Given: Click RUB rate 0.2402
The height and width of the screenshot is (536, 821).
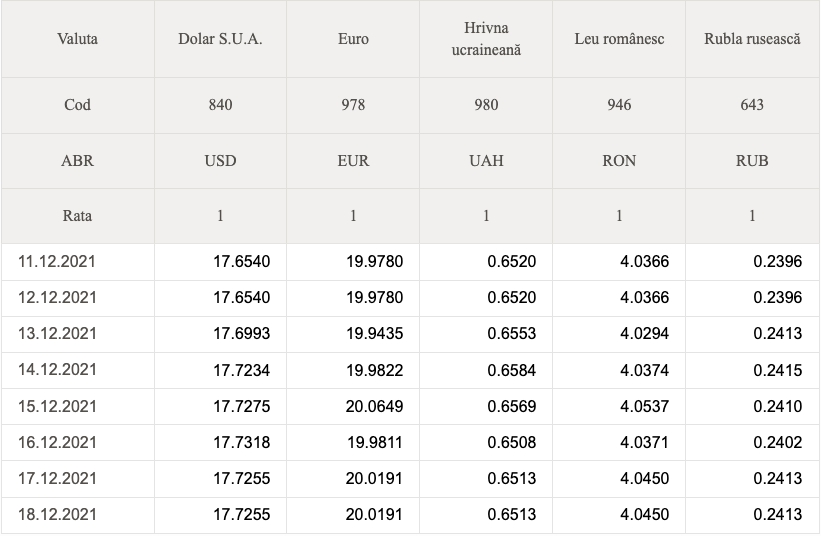Looking at the screenshot, I should click(778, 442).
